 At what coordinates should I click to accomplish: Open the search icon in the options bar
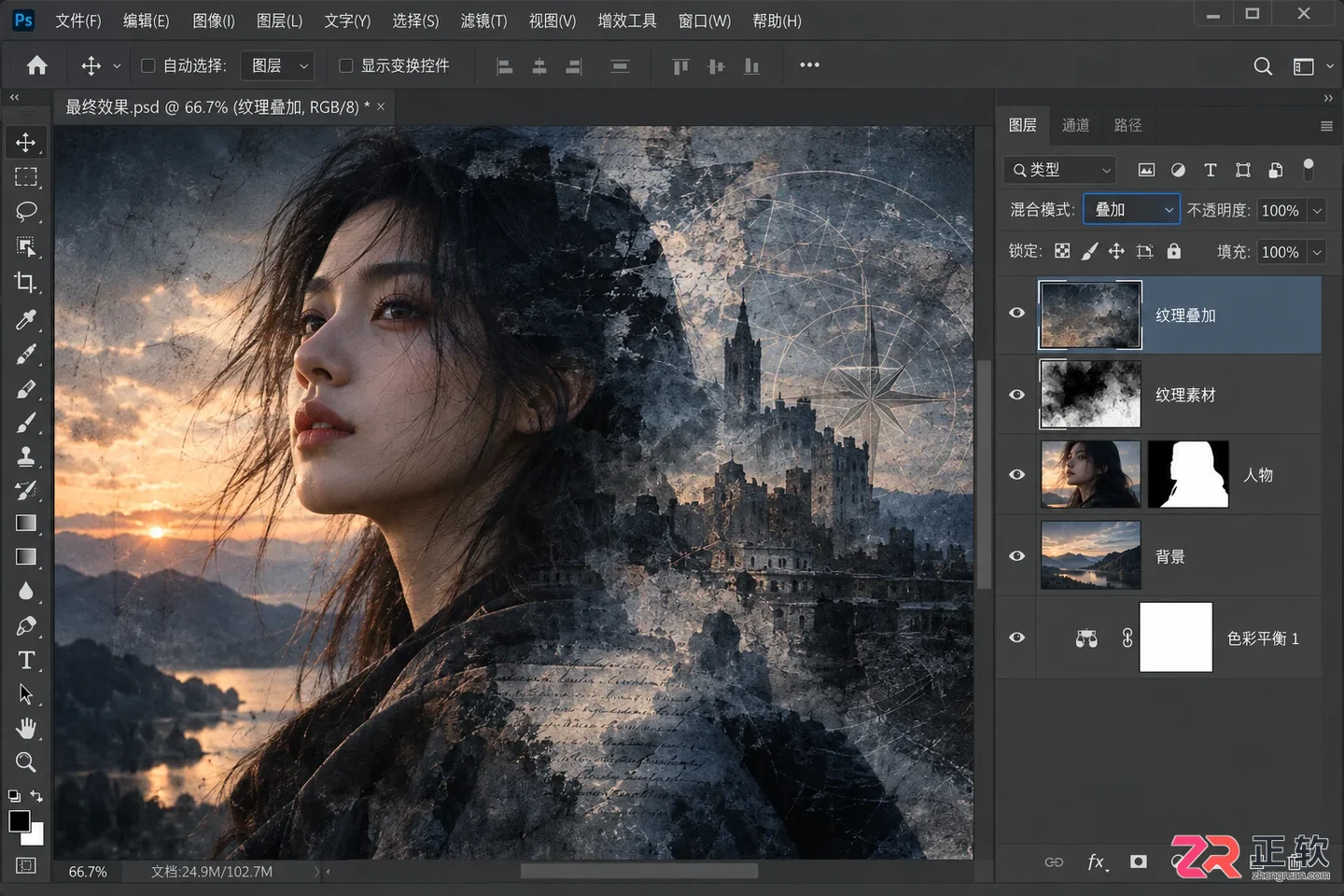1263,65
